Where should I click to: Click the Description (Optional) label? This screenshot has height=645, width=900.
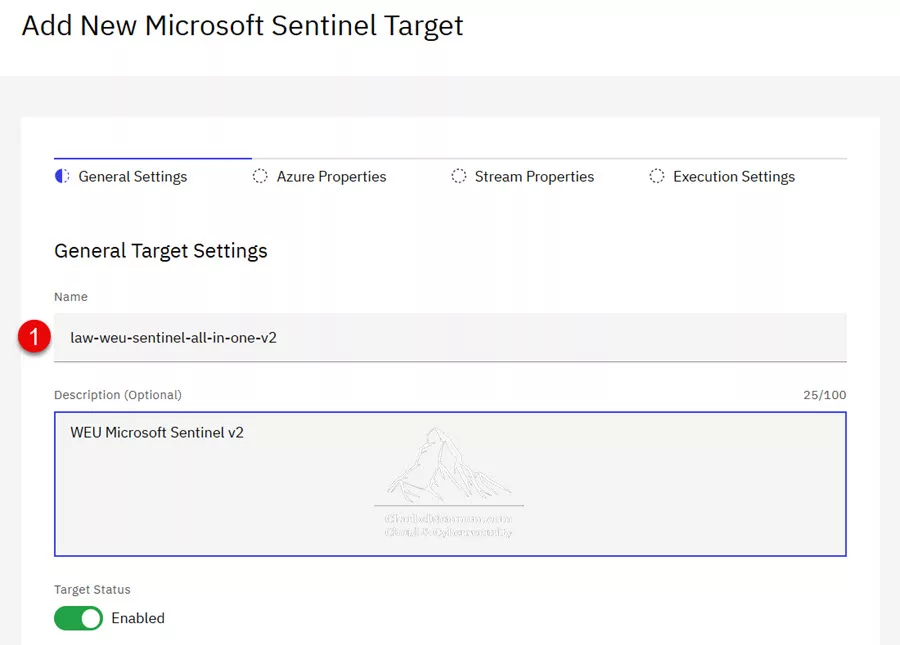click(118, 395)
